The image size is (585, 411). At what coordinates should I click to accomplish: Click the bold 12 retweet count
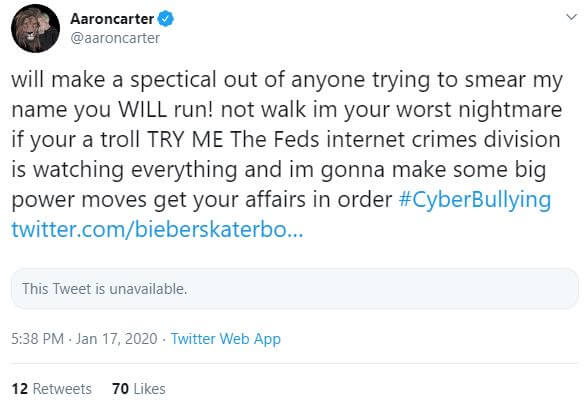[20, 389]
